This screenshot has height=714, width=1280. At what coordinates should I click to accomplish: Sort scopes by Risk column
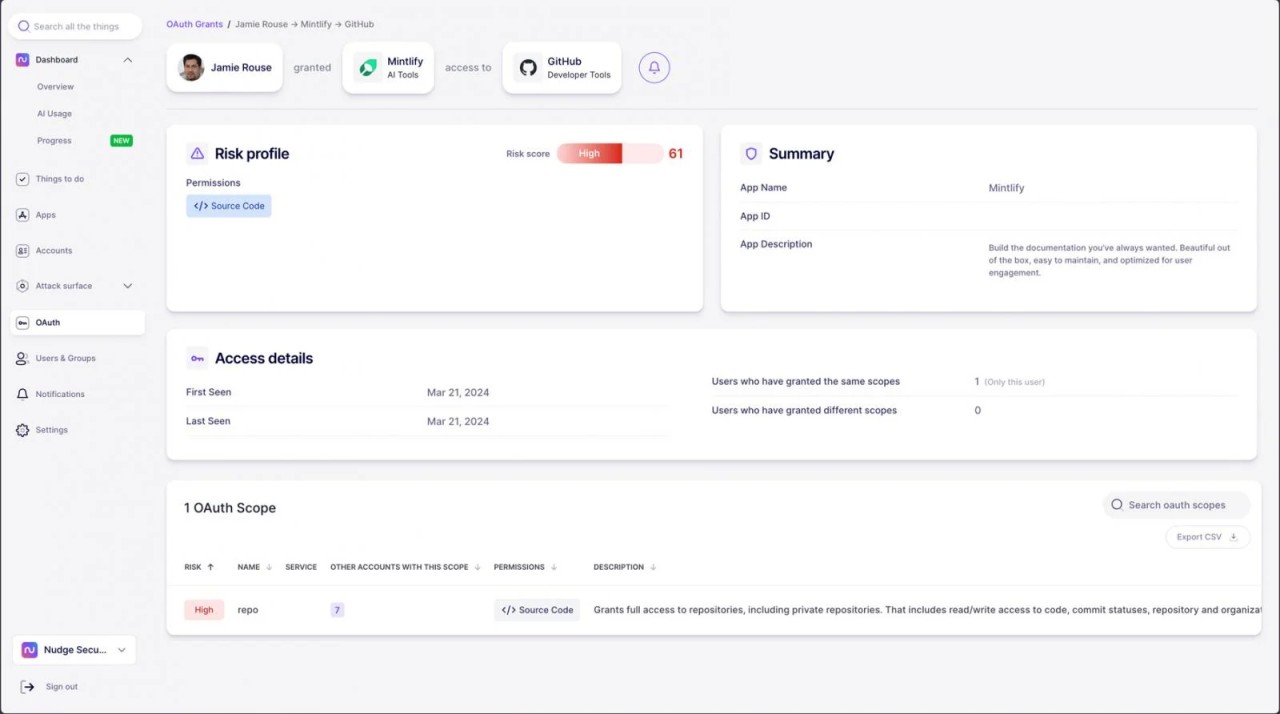tap(199, 567)
